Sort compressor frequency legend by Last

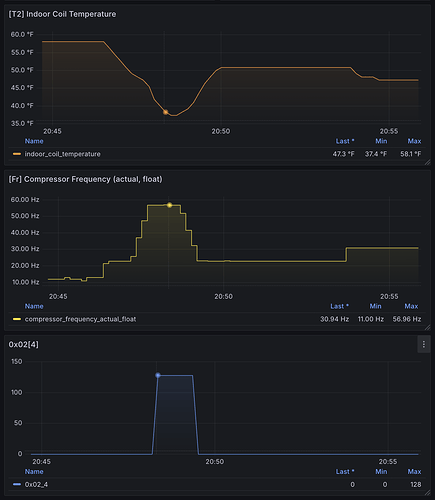(339, 306)
